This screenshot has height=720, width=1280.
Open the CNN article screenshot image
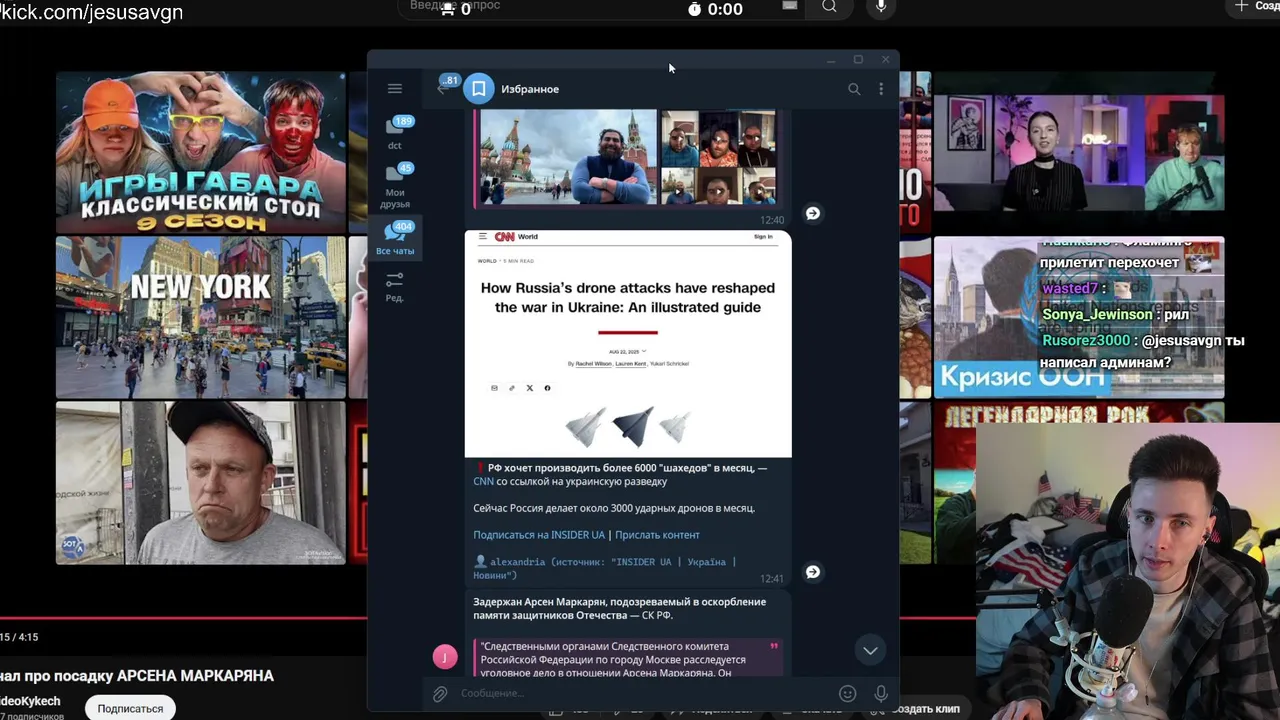(628, 343)
